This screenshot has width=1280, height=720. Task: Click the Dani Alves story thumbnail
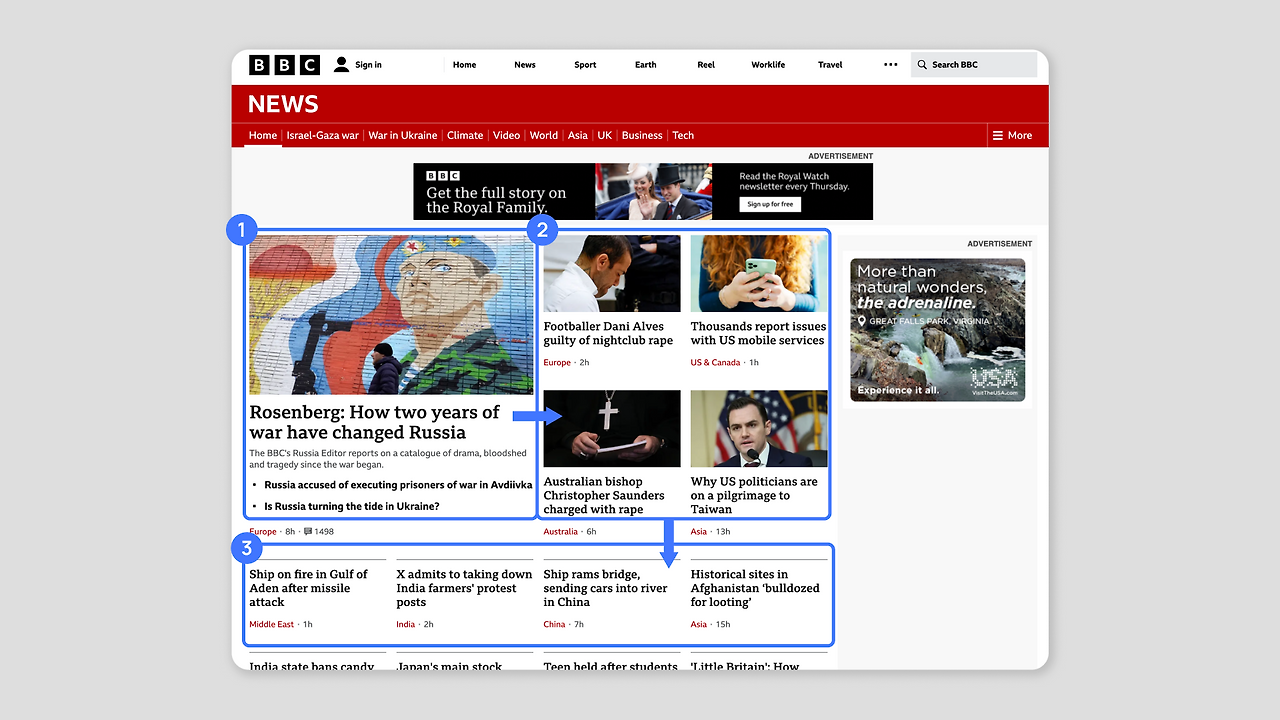pyautogui.click(x=612, y=273)
